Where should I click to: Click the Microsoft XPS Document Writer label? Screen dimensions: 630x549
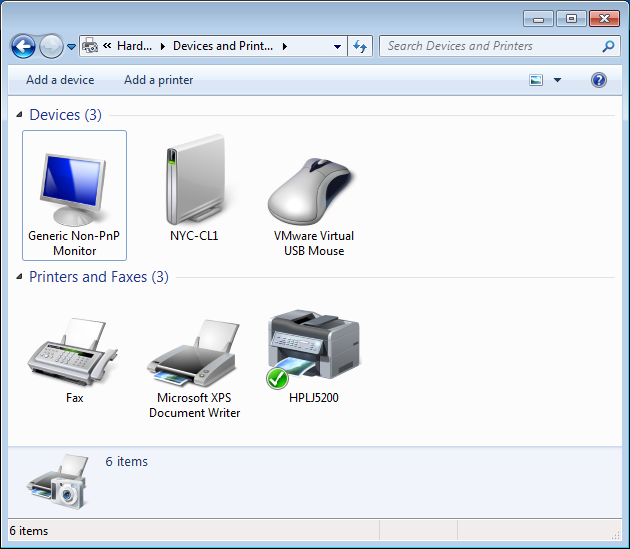pyautogui.click(x=194, y=405)
